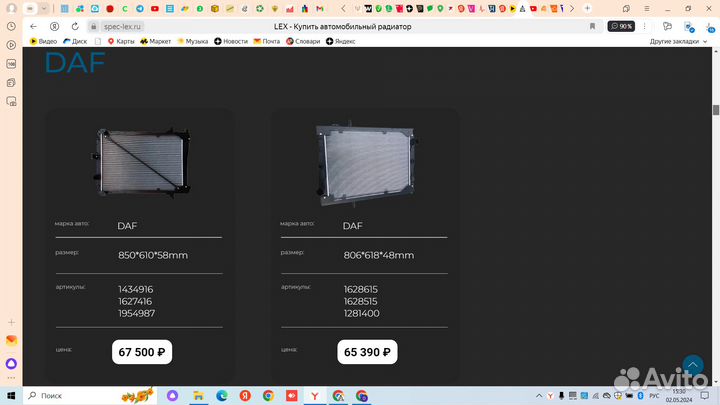The width and height of the screenshot is (720, 405).
Task: Go back to the previous page
Action: tap(33, 27)
